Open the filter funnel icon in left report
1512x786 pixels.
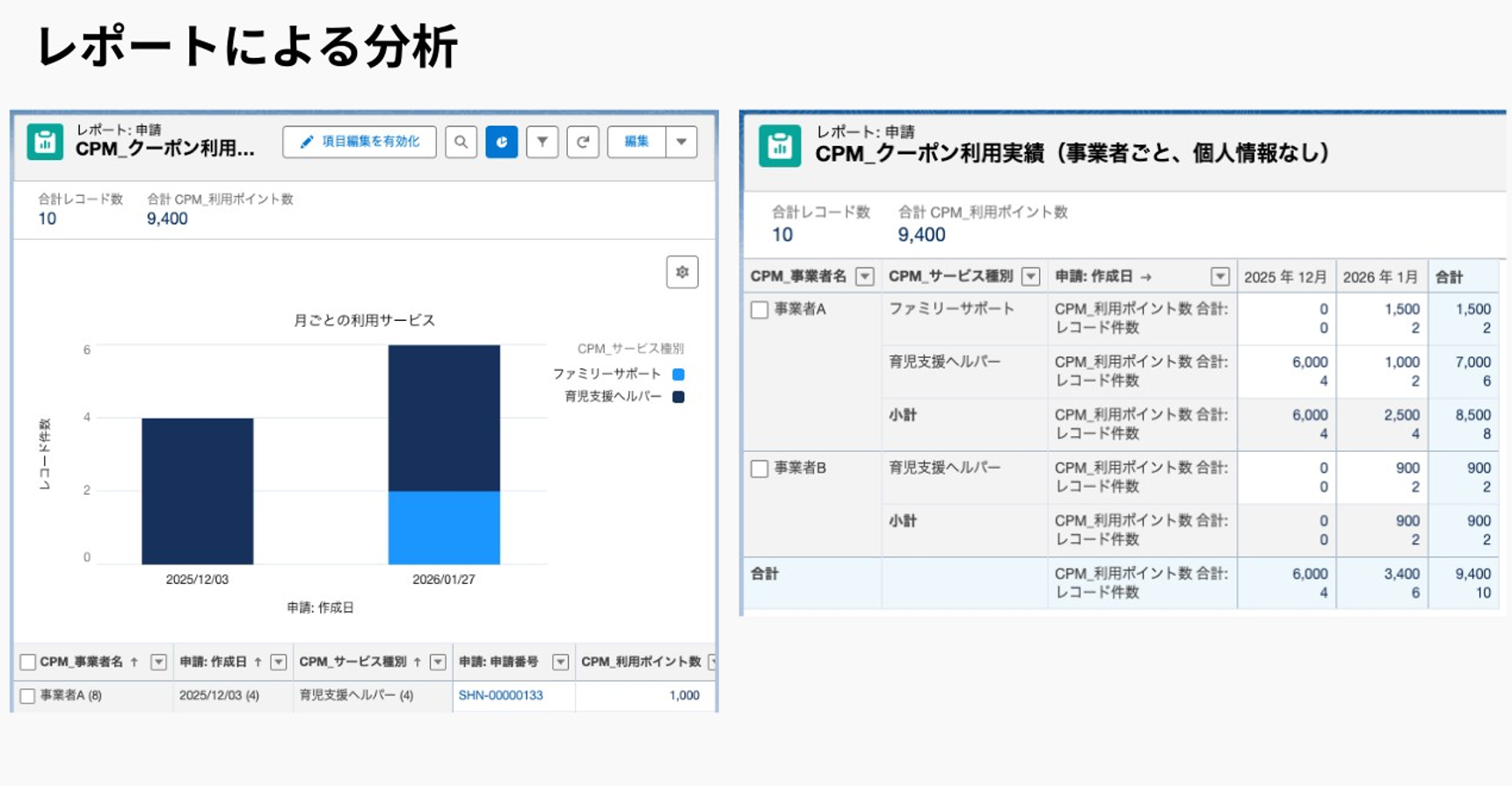tap(542, 142)
